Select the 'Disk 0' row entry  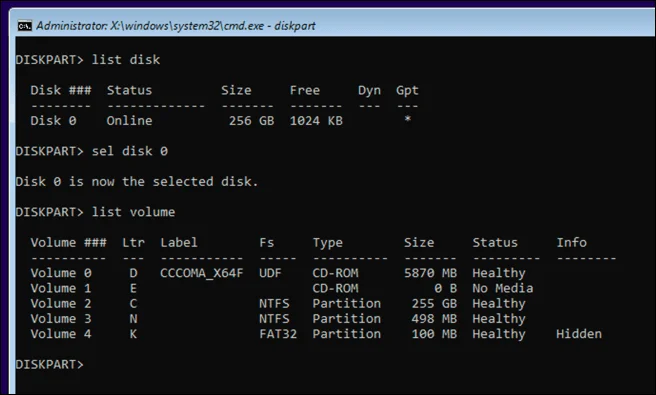(x=53, y=121)
